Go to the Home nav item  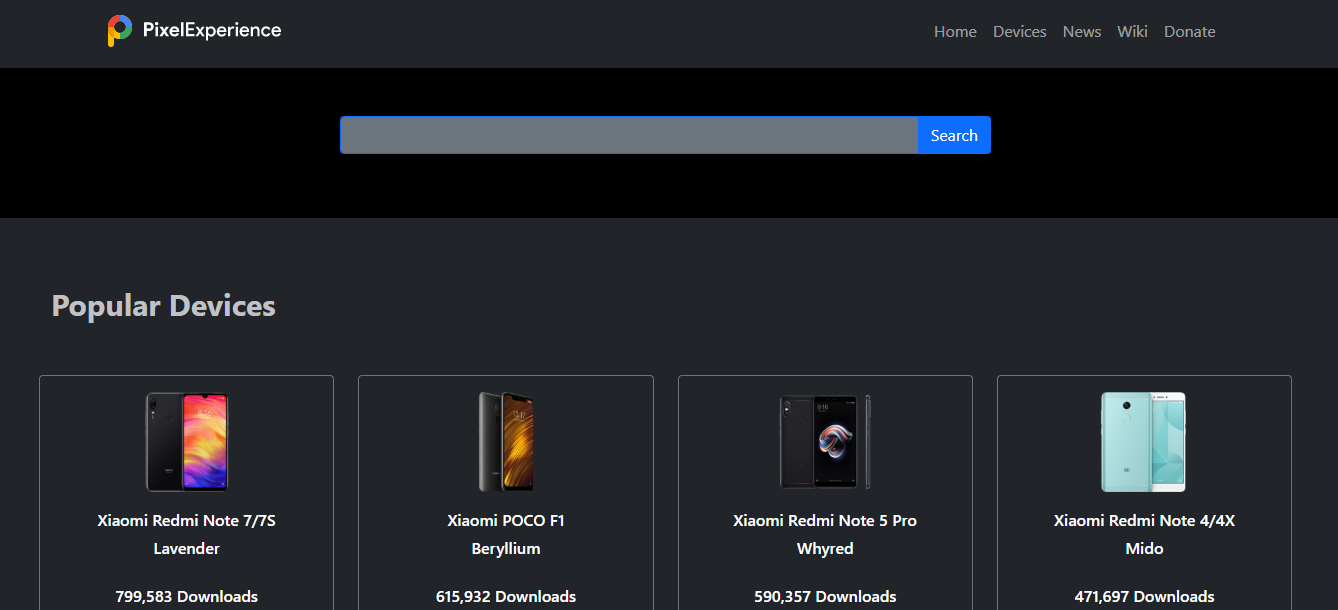955,32
